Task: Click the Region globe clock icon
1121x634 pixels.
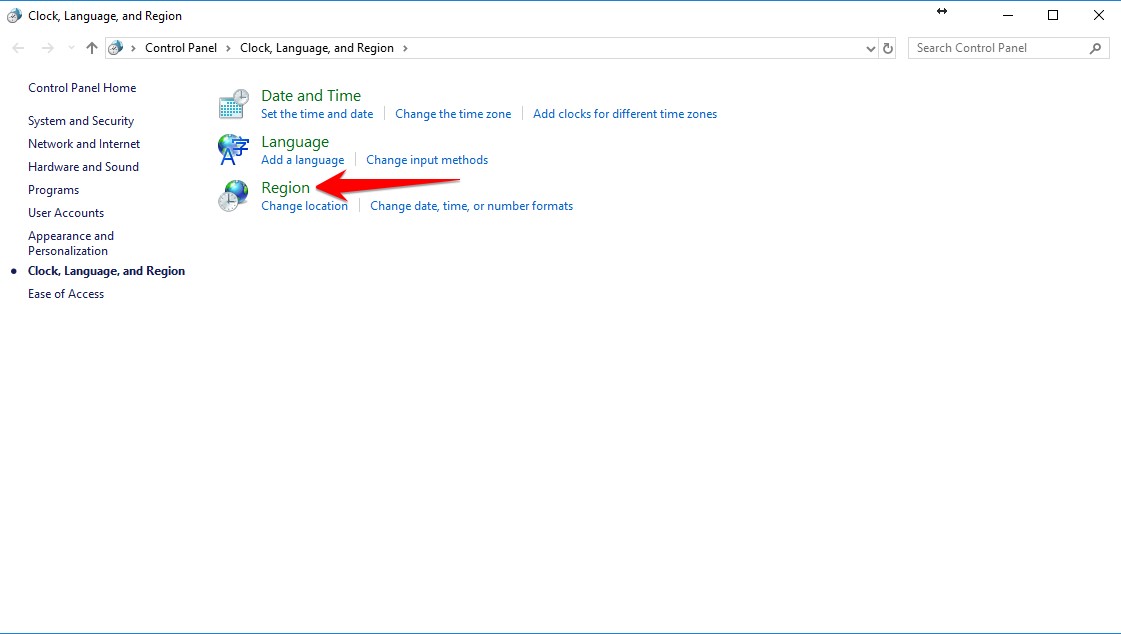Action: [233, 196]
